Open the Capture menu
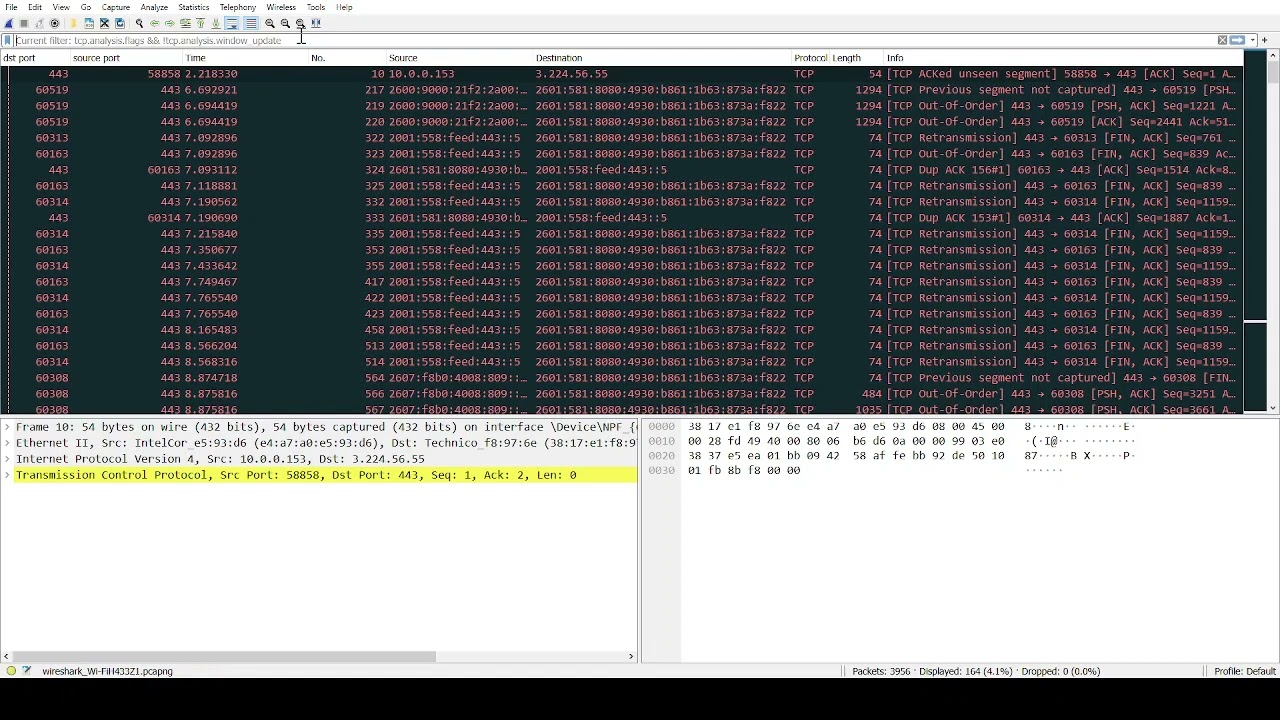Image resolution: width=1280 pixels, height=720 pixels. click(116, 7)
